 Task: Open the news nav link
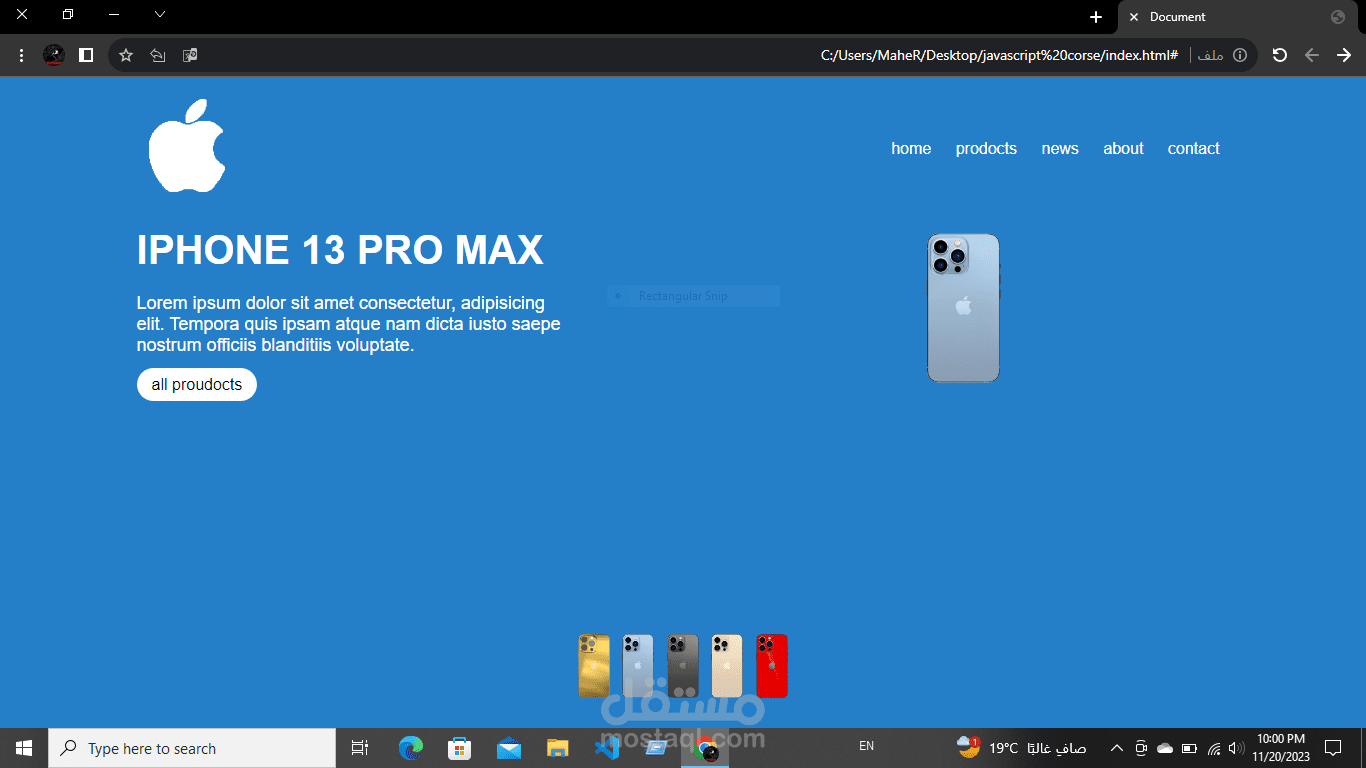[1060, 148]
